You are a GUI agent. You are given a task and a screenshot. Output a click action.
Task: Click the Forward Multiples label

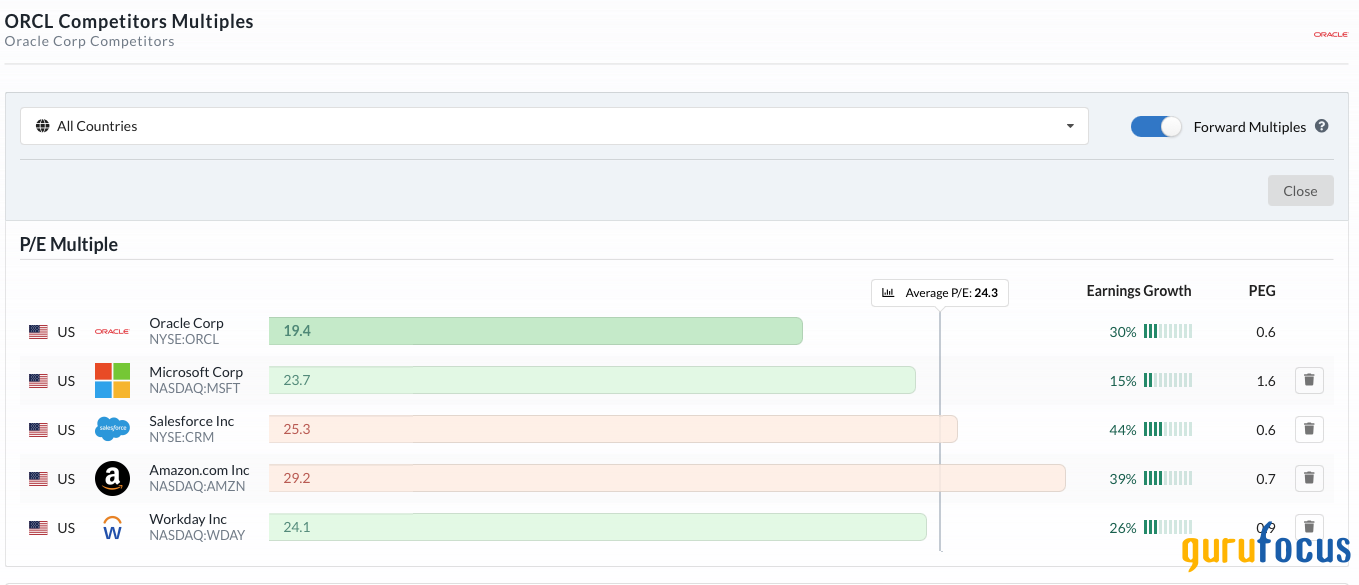[1250, 127]
